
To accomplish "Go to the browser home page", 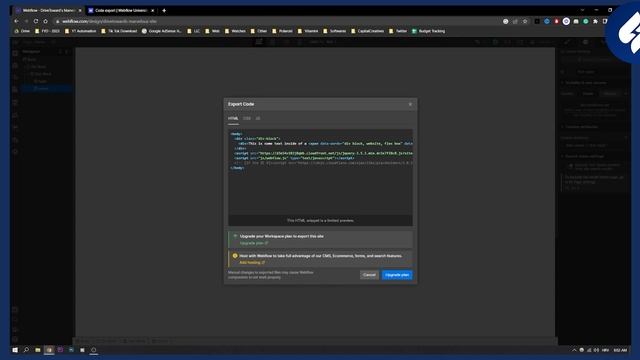I will pyautogui.click(x=46, y=21).
